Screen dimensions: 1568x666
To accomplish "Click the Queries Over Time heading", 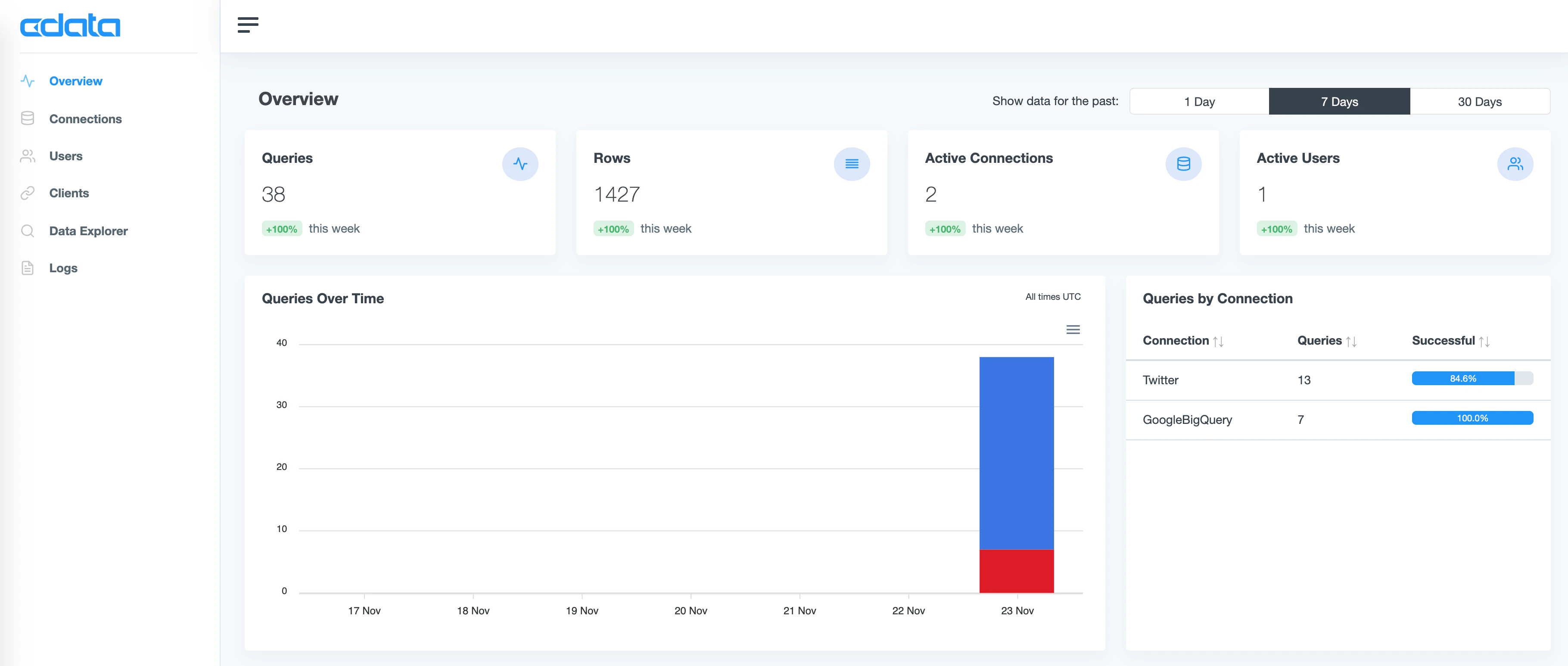I will (323, 298).
